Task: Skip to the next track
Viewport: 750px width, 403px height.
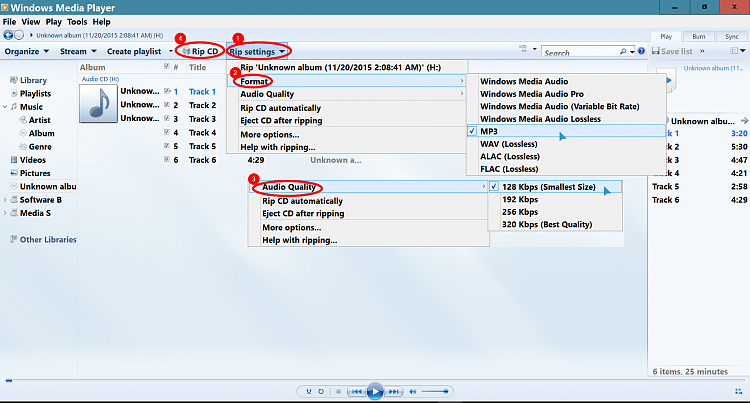Action: (393, 392)
